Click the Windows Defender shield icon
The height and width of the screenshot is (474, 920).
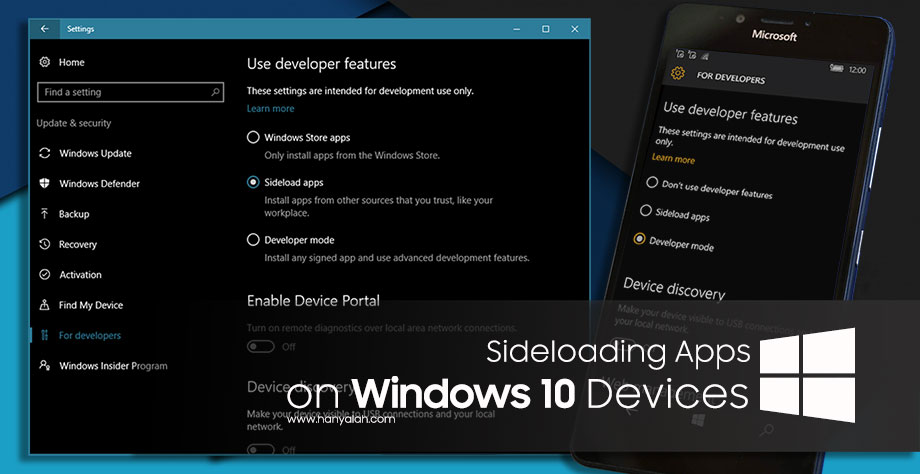45,184
